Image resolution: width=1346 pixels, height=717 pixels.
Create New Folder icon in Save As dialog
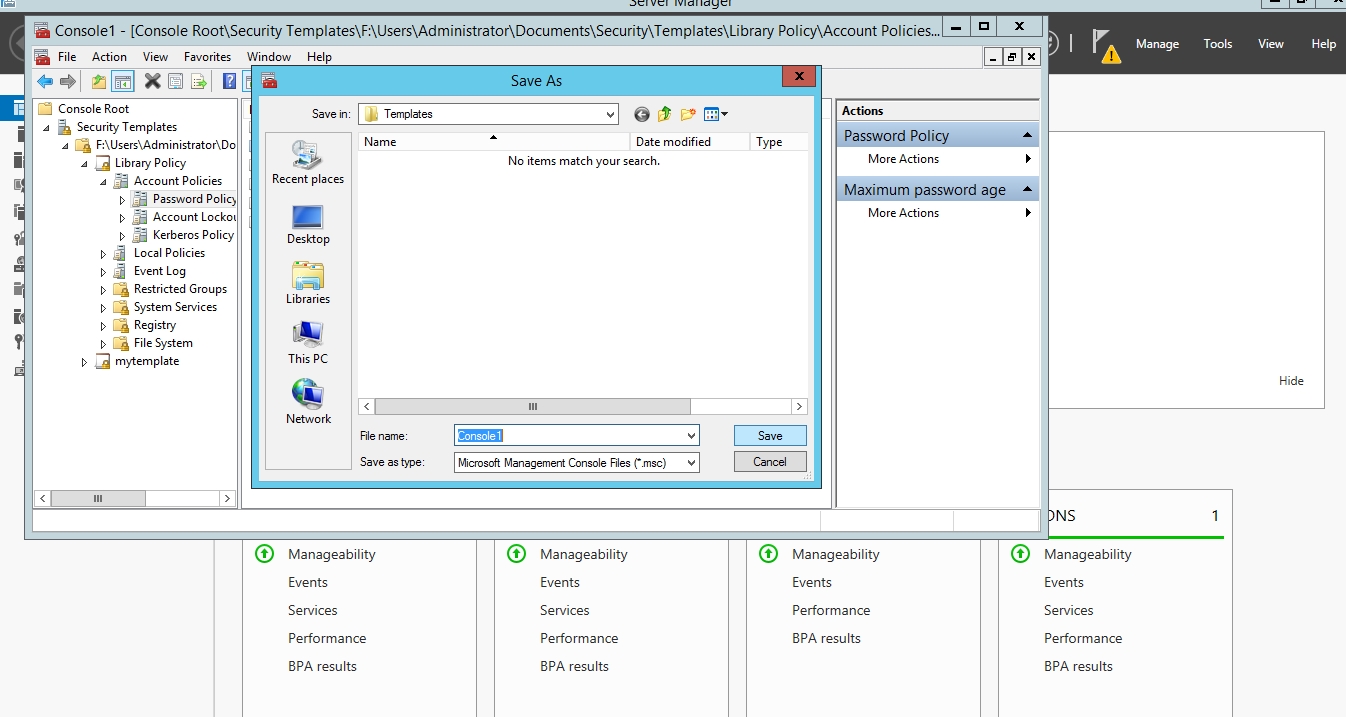click(x=688, y=114)
